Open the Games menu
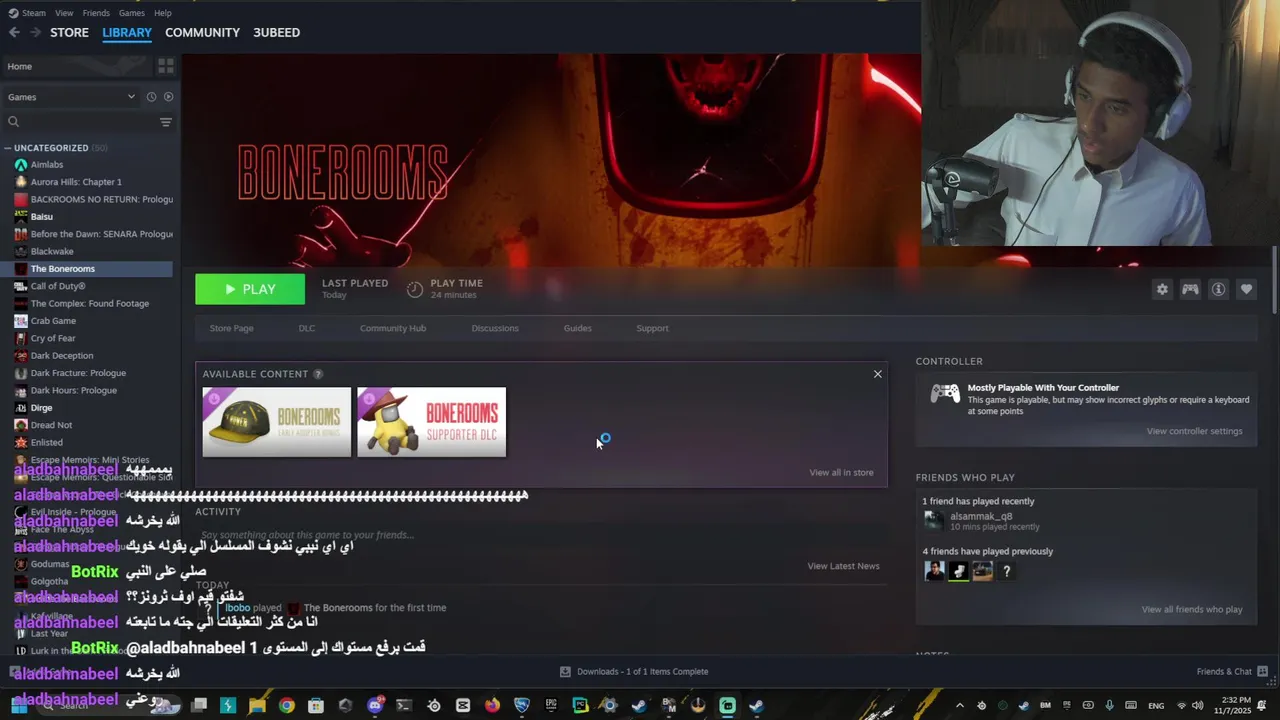Image resolution: width=1280 pixels, height=720 pixels. pyautogui.click(x=132, y=13)
